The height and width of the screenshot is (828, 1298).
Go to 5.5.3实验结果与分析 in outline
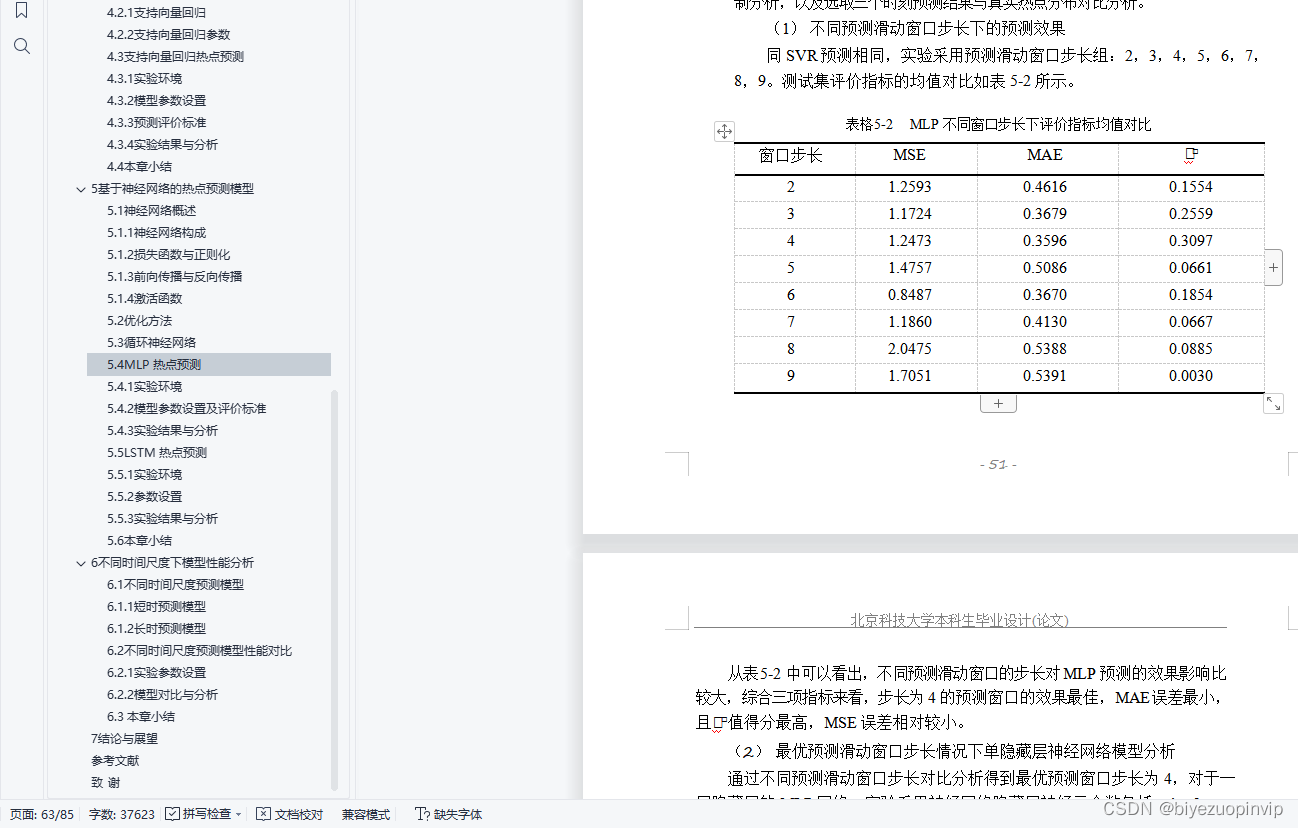pyautogui.click(x=162, y=518)
